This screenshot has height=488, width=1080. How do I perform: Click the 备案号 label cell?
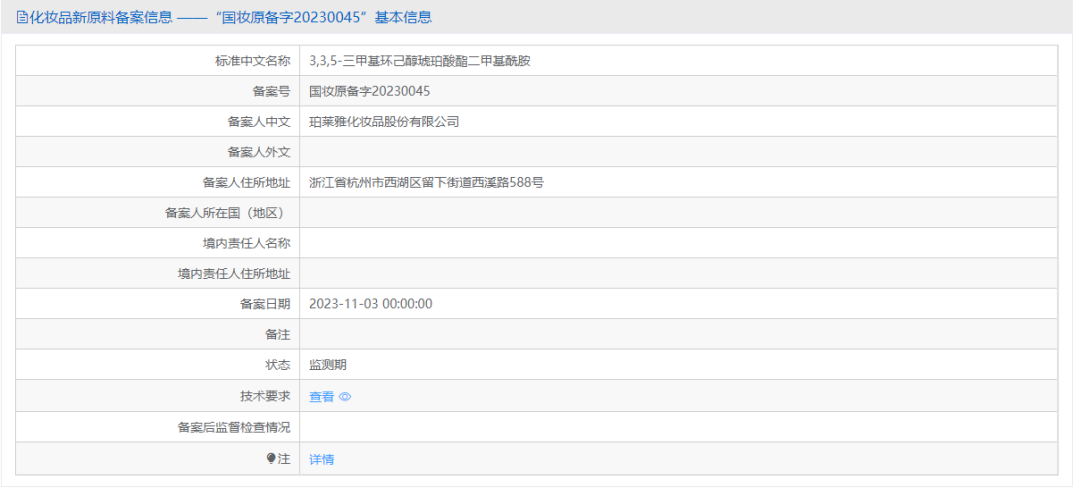(158, 92)
